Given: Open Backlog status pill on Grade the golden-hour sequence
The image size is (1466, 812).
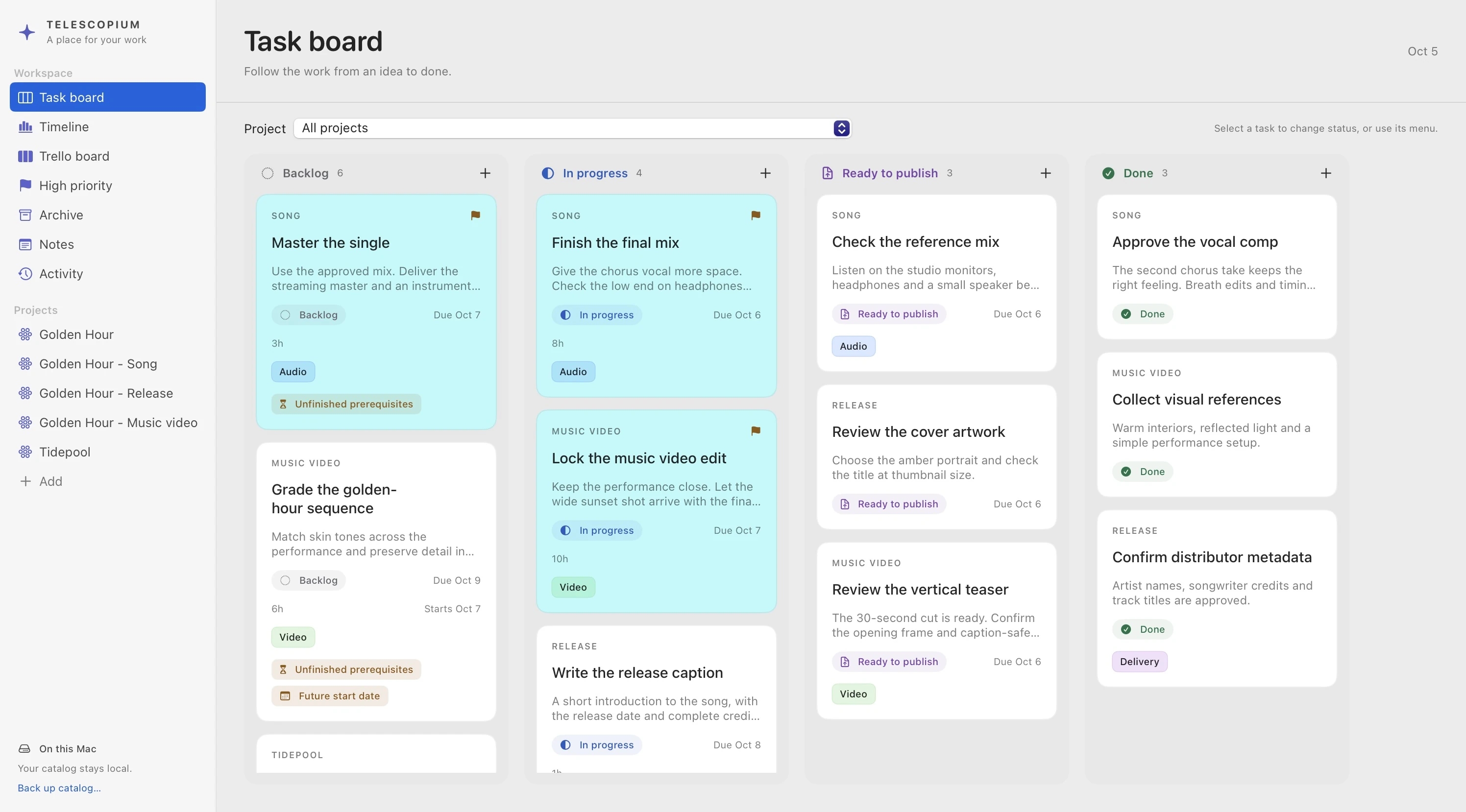Looking at the screenshot, I should click(x=309, y=580).
